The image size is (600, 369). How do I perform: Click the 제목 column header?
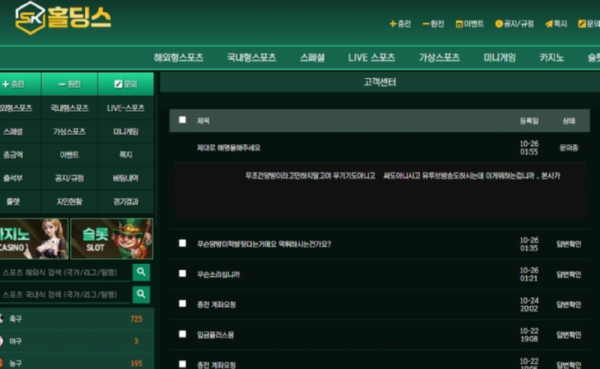203,121
